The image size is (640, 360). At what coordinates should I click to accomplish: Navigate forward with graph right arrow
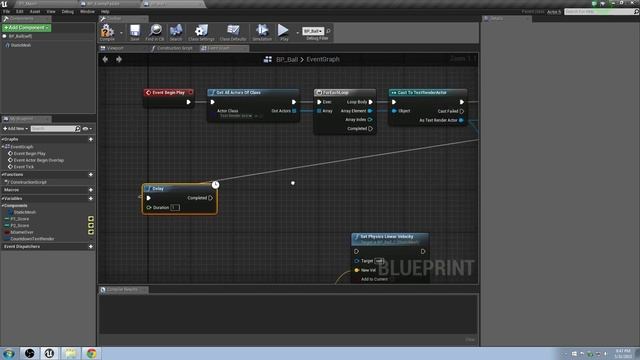[x=119, y=59]
